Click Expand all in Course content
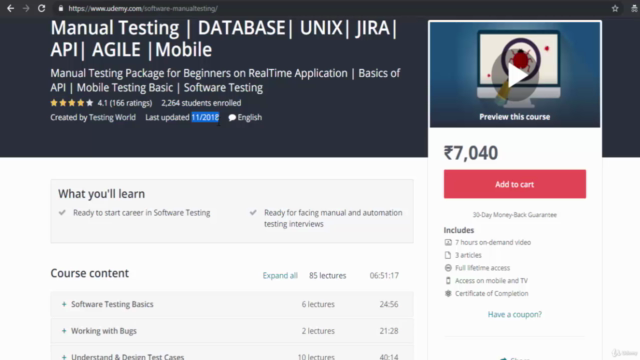Image resolution: width=640 pixels, height=360 pixels. pyautogui.click(x=280, y=276)
